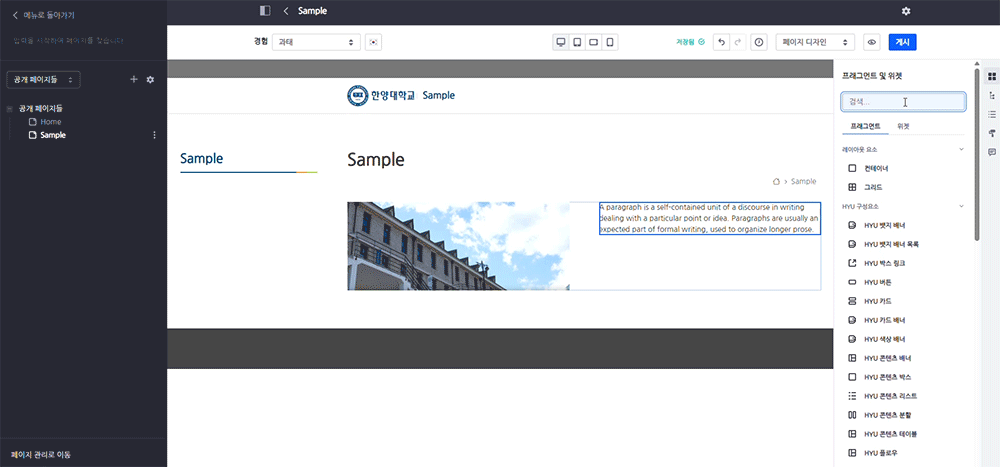This screenshot has width=1000, height=467.
Task: Open the page edit history clock icon
Action: [759, 42]
